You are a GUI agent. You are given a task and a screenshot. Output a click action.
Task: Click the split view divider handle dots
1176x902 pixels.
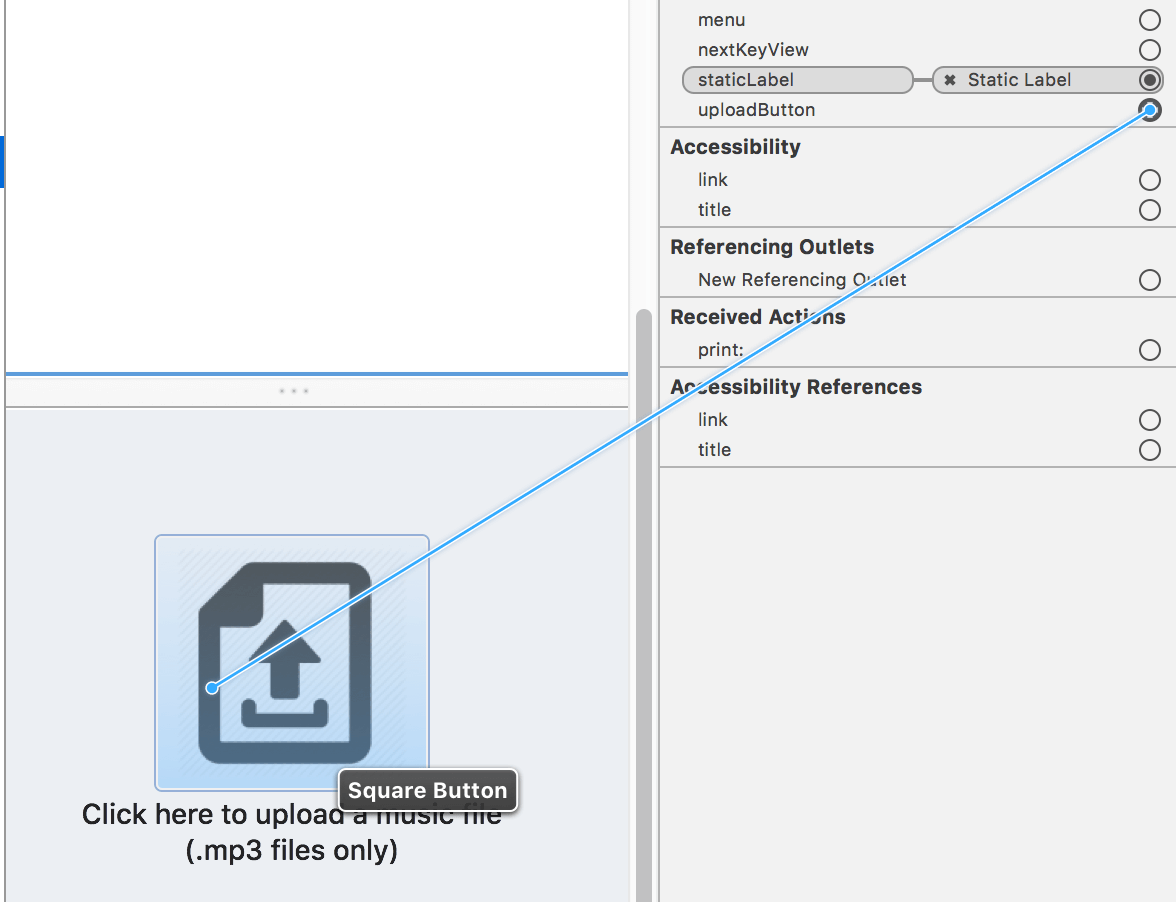[293, 391]
